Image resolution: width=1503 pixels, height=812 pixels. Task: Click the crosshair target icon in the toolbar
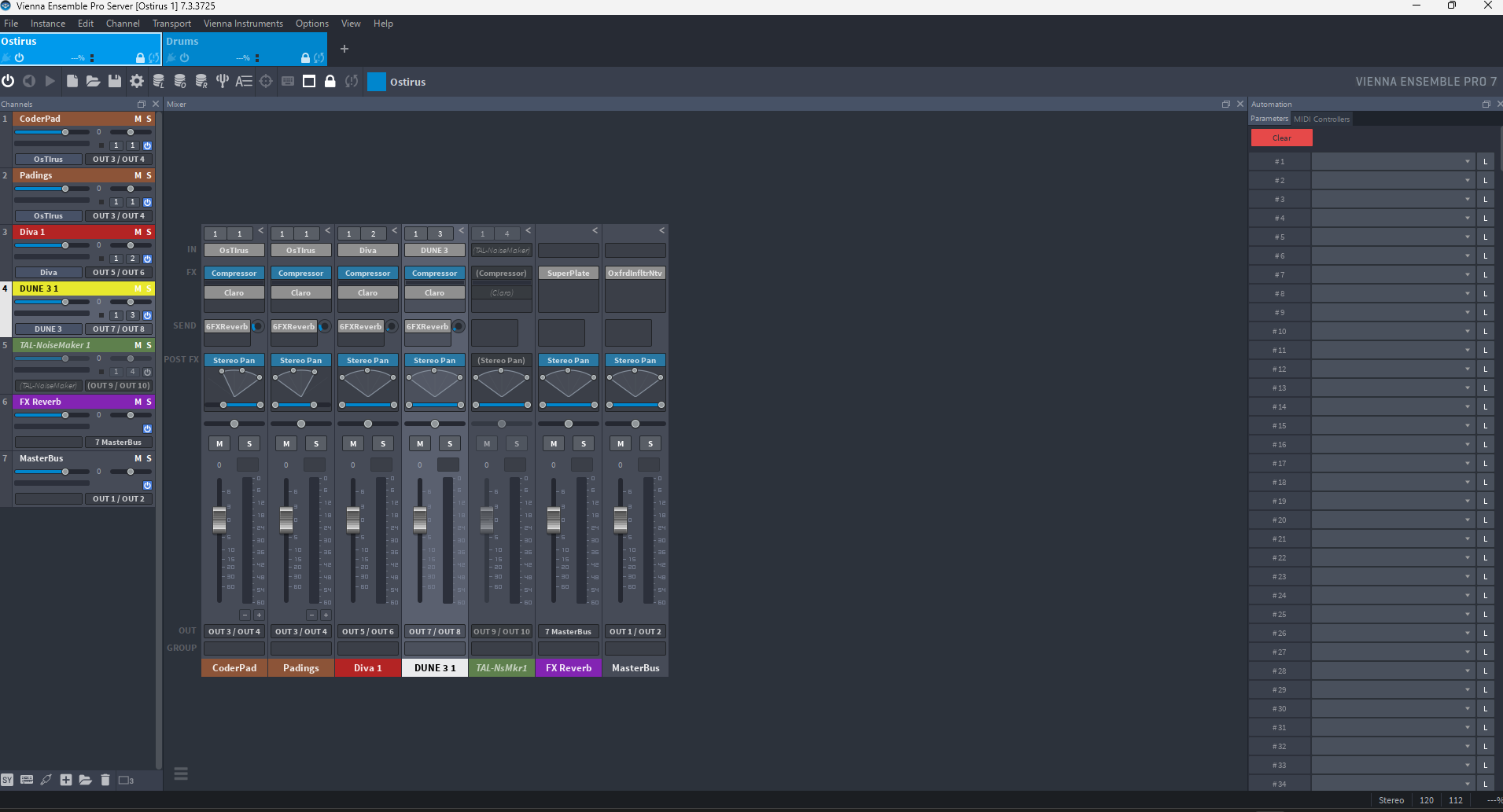(x=266, y=81)
